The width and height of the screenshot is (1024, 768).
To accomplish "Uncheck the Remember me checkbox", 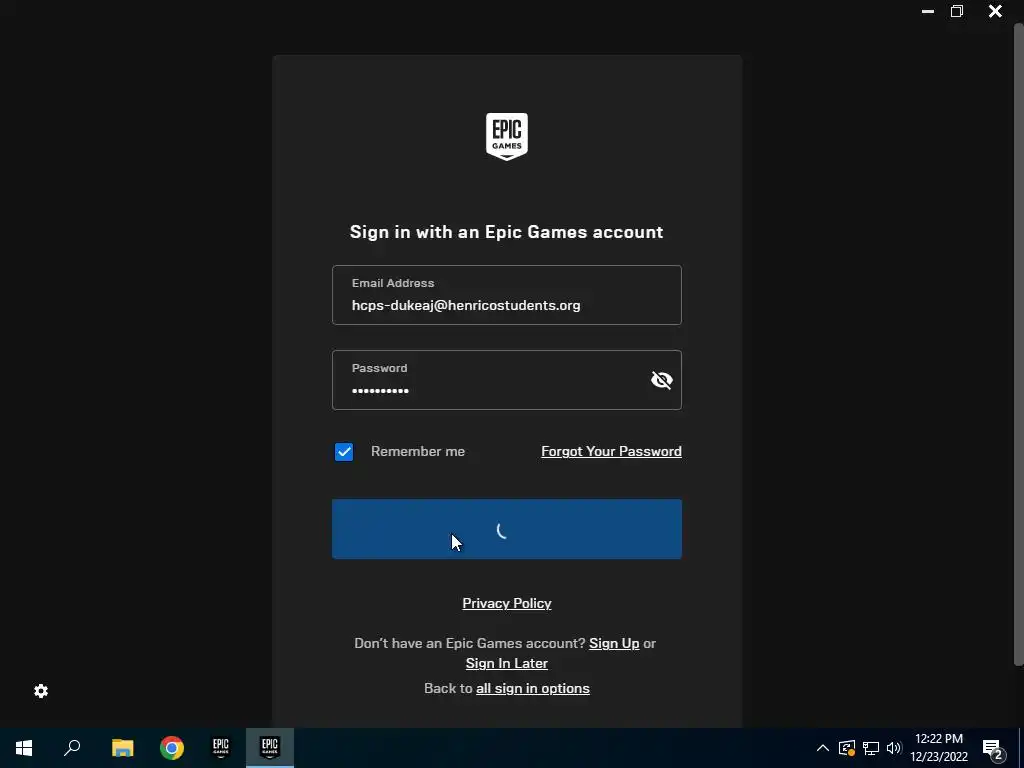I will [344, 452].
